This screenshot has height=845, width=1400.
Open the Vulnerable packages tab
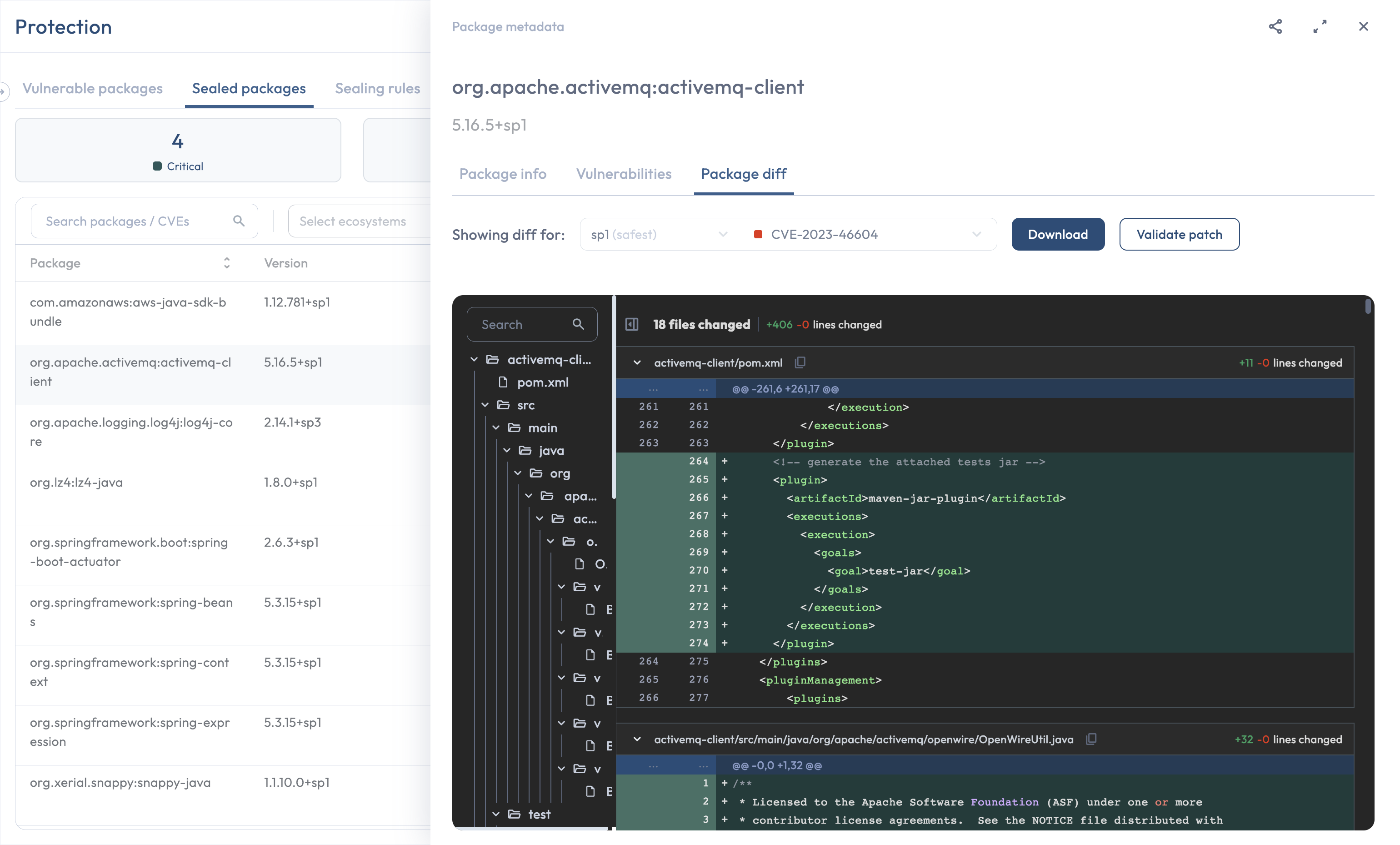point(93,89)
